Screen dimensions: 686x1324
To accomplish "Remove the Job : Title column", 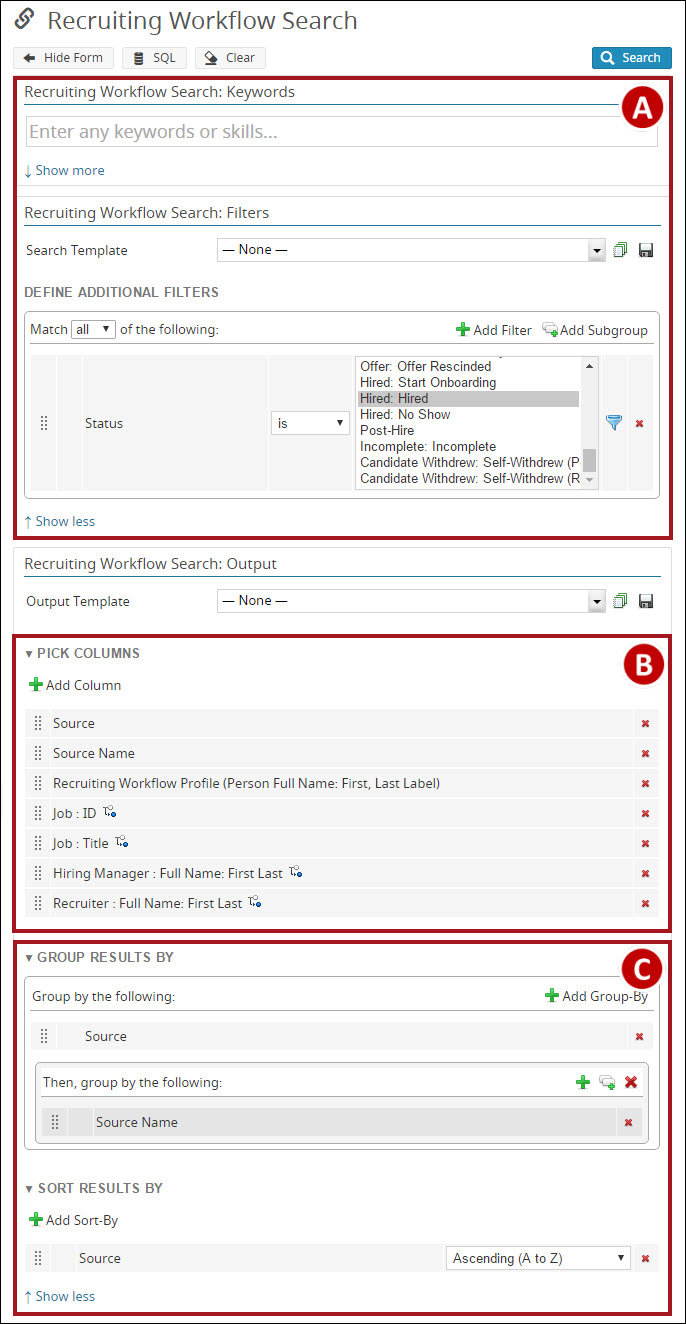I will 645,844.
